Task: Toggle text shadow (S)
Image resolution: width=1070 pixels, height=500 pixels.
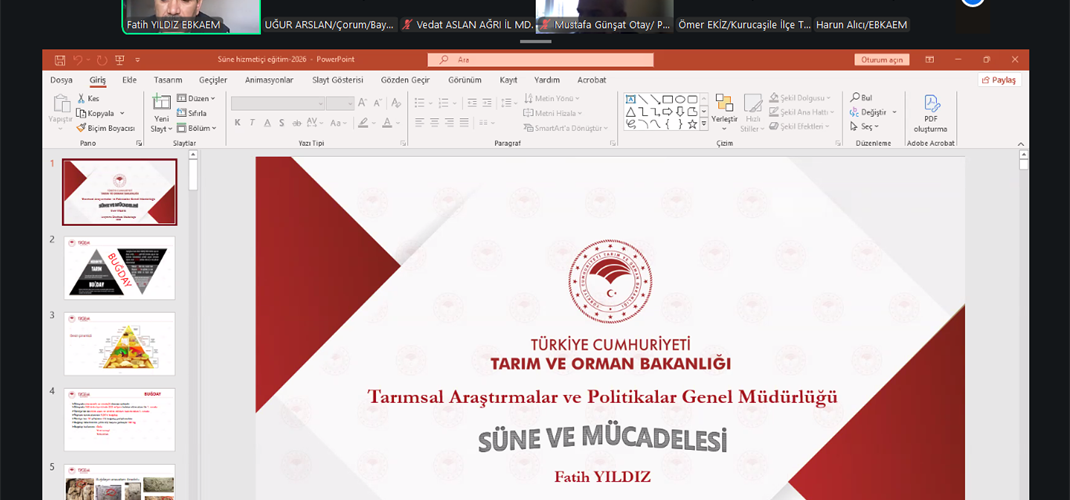Action: coord(281,123)
